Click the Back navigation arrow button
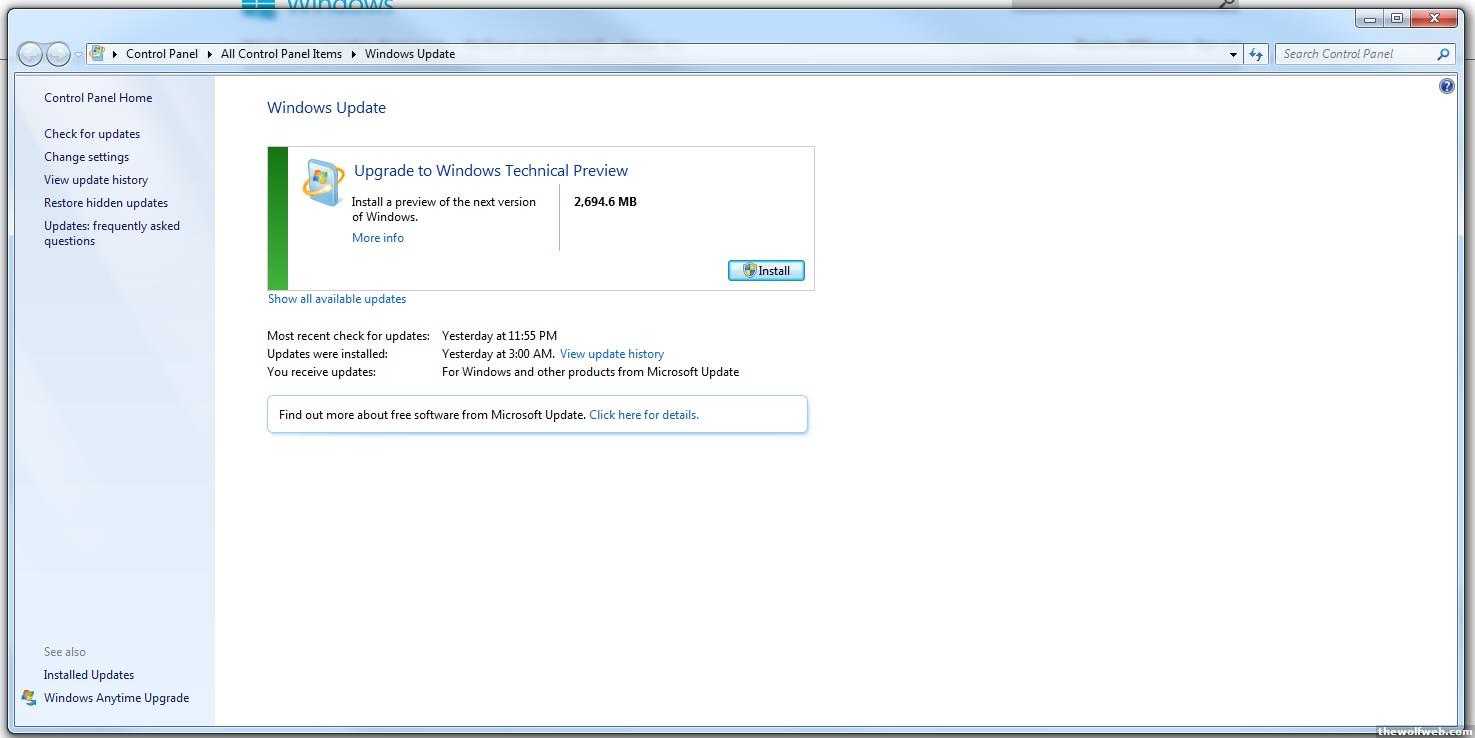The image size is (1475, 738). tap(30, 54)
